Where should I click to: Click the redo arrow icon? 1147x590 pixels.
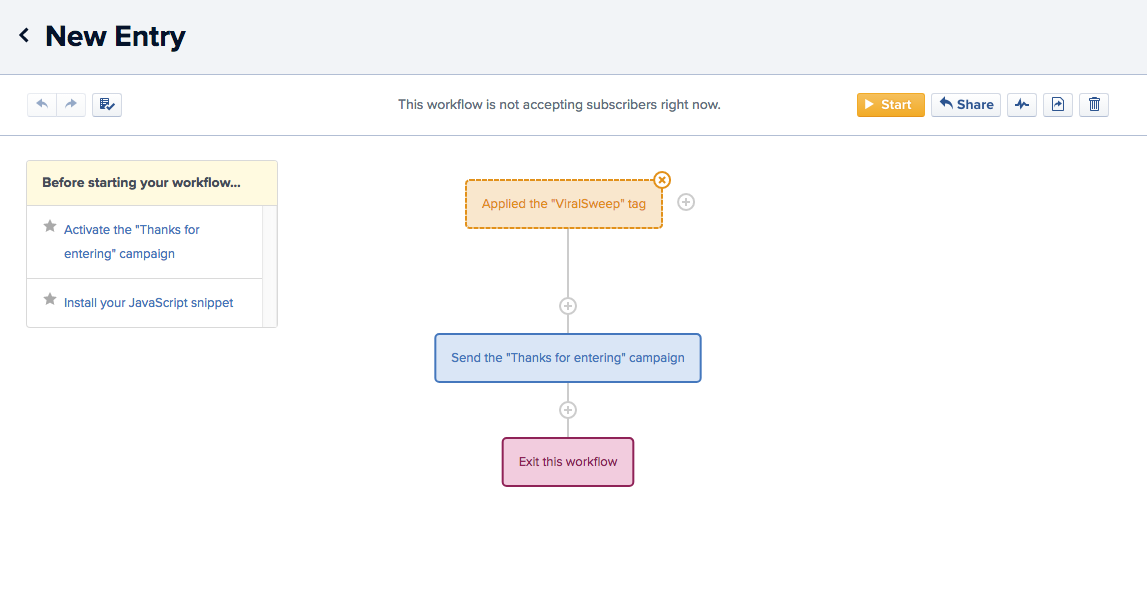(70, 104)
